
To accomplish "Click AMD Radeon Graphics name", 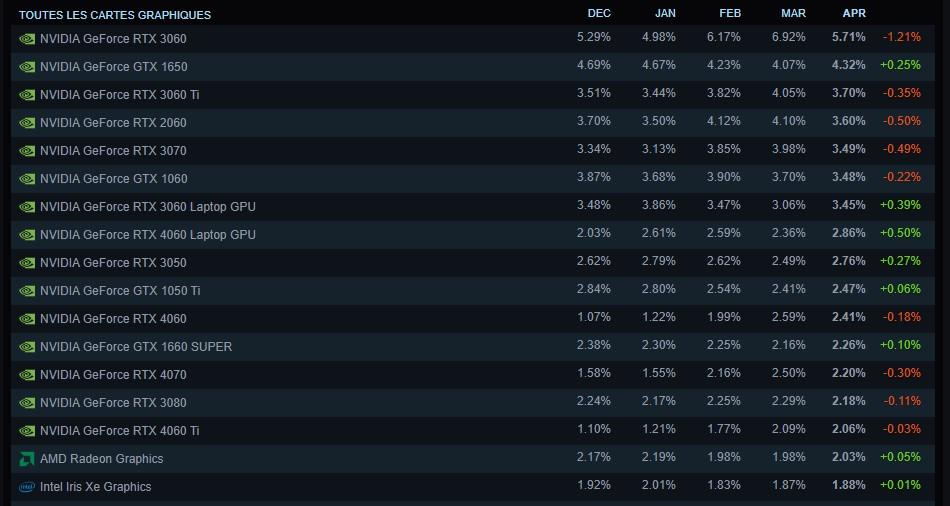I will click(101, 459).
